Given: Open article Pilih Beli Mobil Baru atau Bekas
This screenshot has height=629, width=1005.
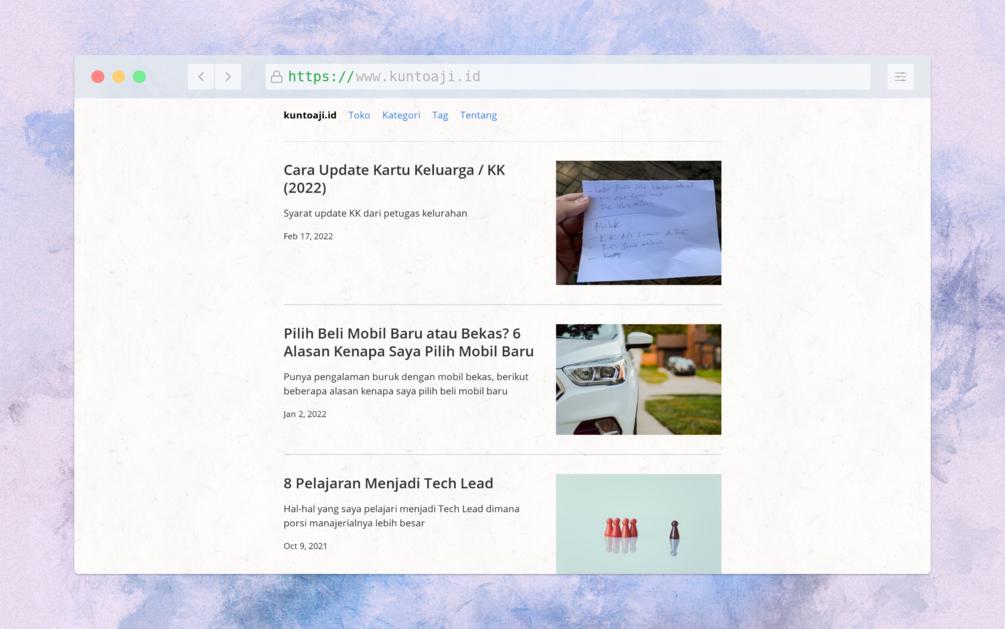Looking at the screenshot, I should tap(408, 342).
